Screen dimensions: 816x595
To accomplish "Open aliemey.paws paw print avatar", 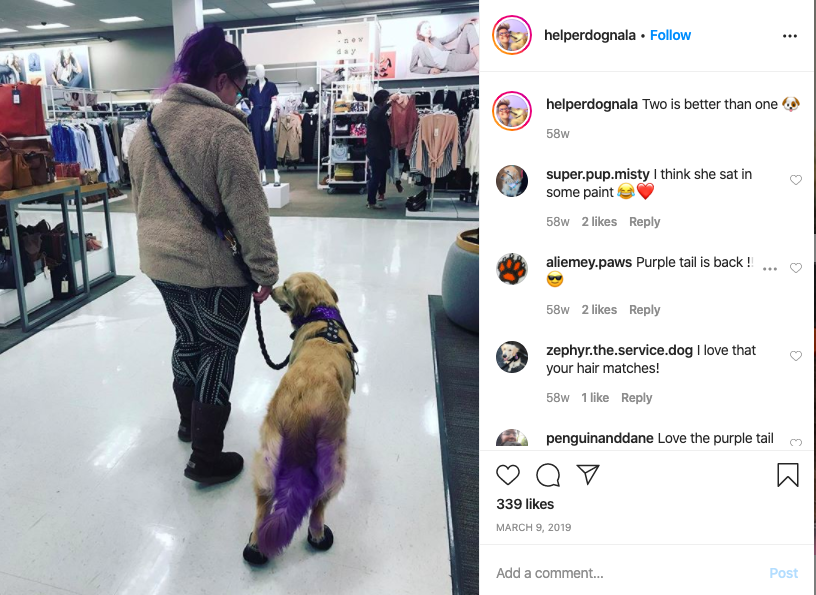I will pyautogui.click(x=512, y=269).
